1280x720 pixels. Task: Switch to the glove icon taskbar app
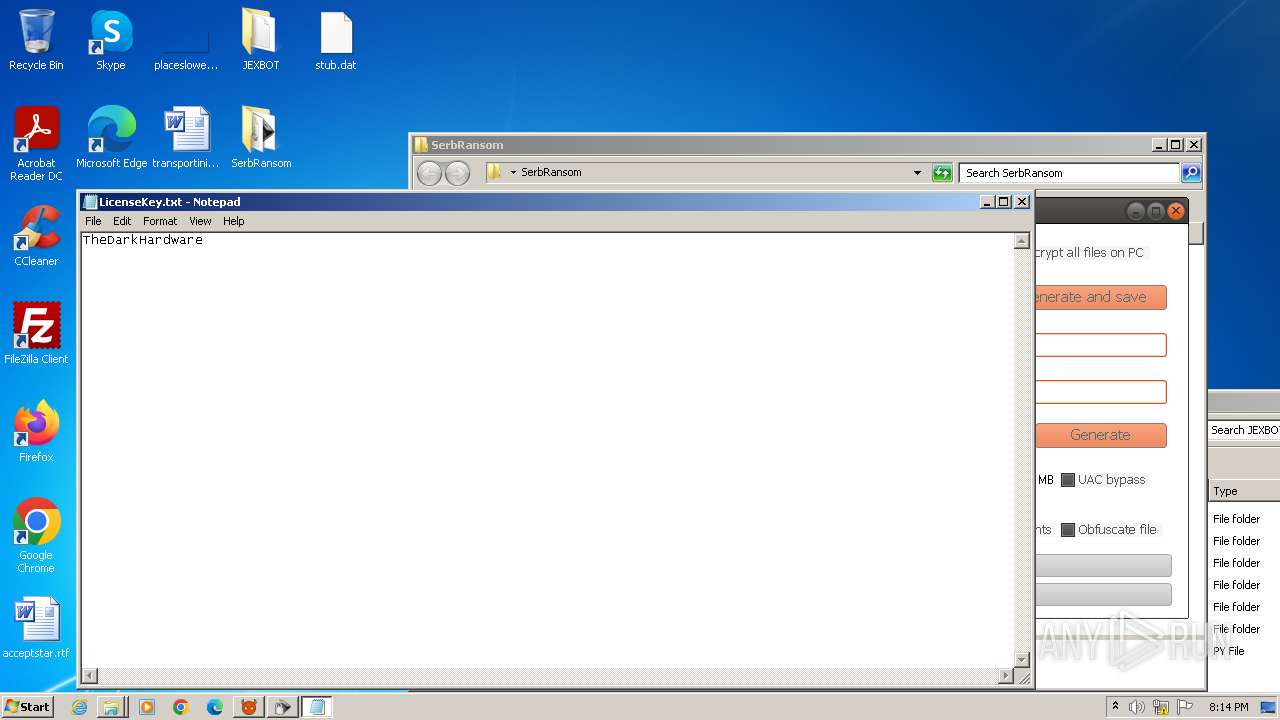(283, 707)
